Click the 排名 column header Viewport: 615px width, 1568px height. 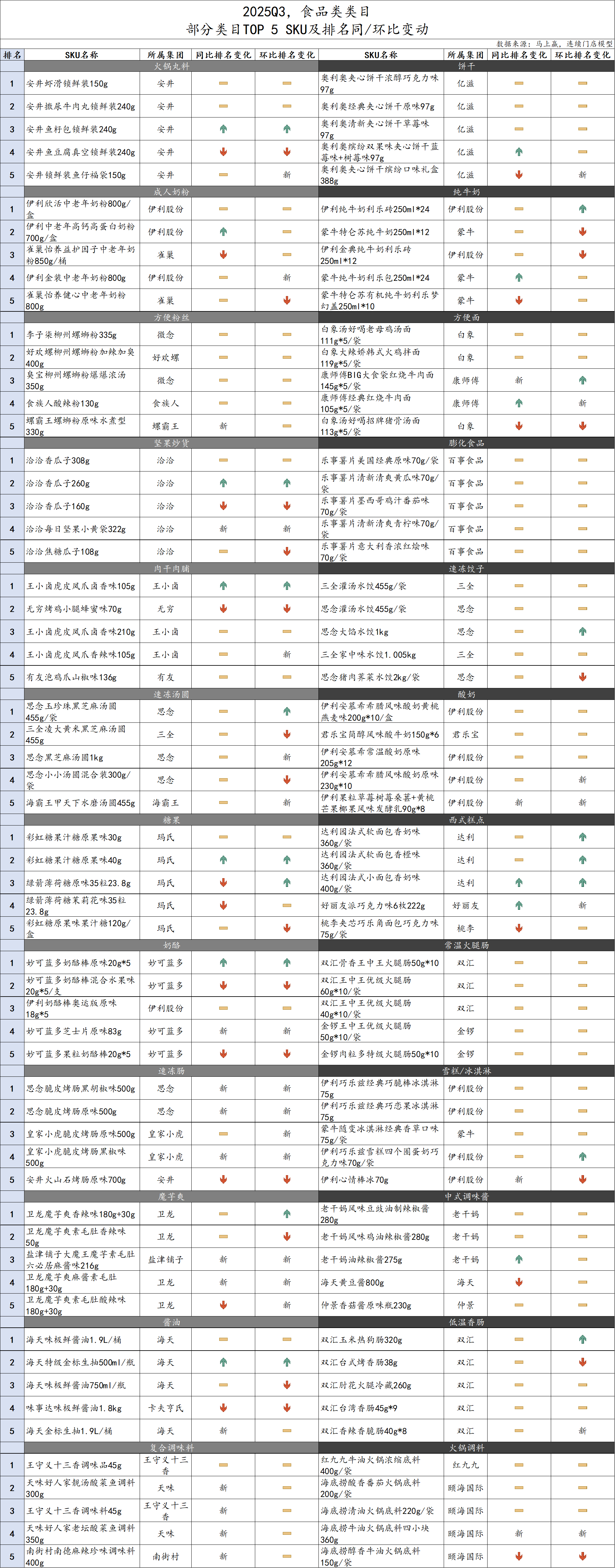point(12,55)
